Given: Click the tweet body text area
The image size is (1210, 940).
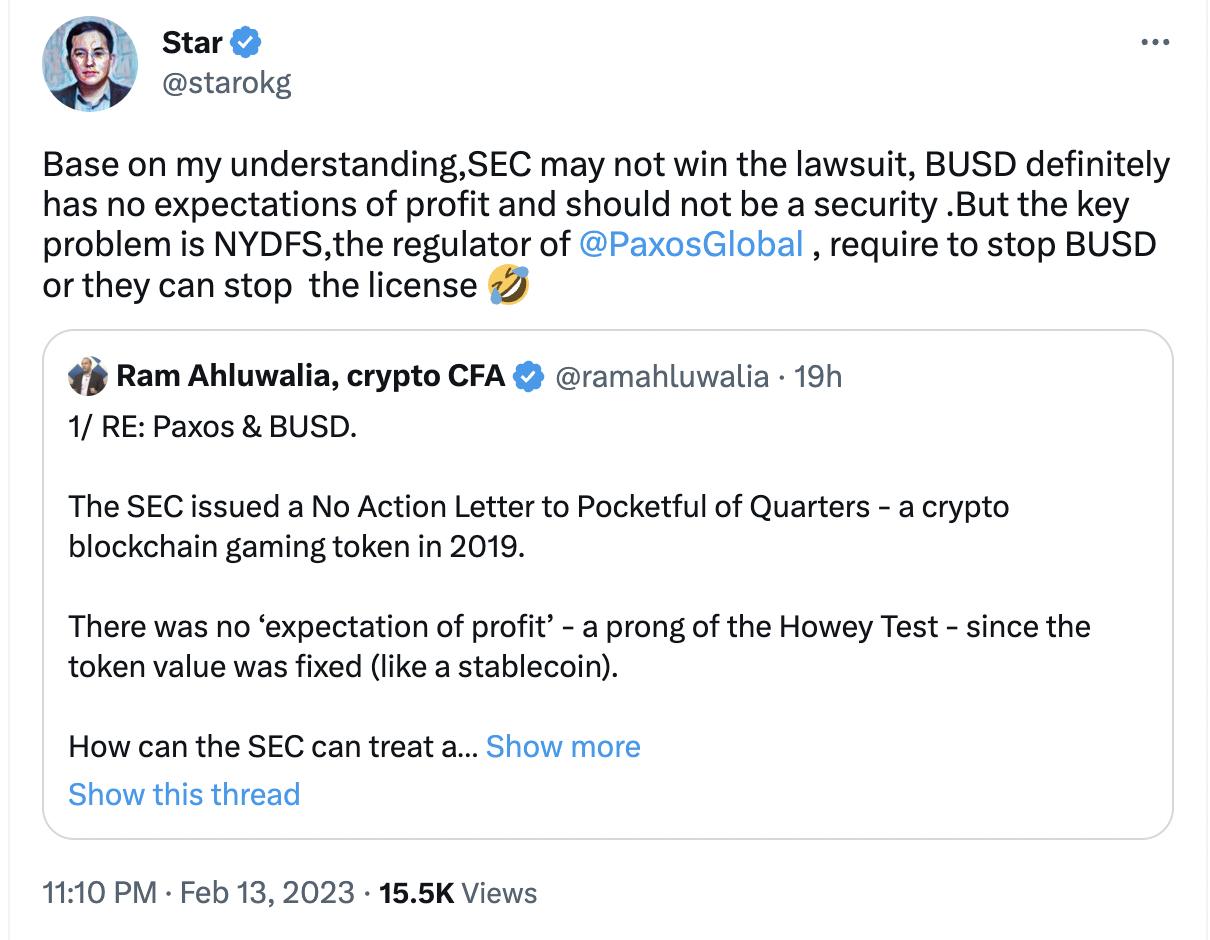Looking at the screenshot, I should (500, 203).
